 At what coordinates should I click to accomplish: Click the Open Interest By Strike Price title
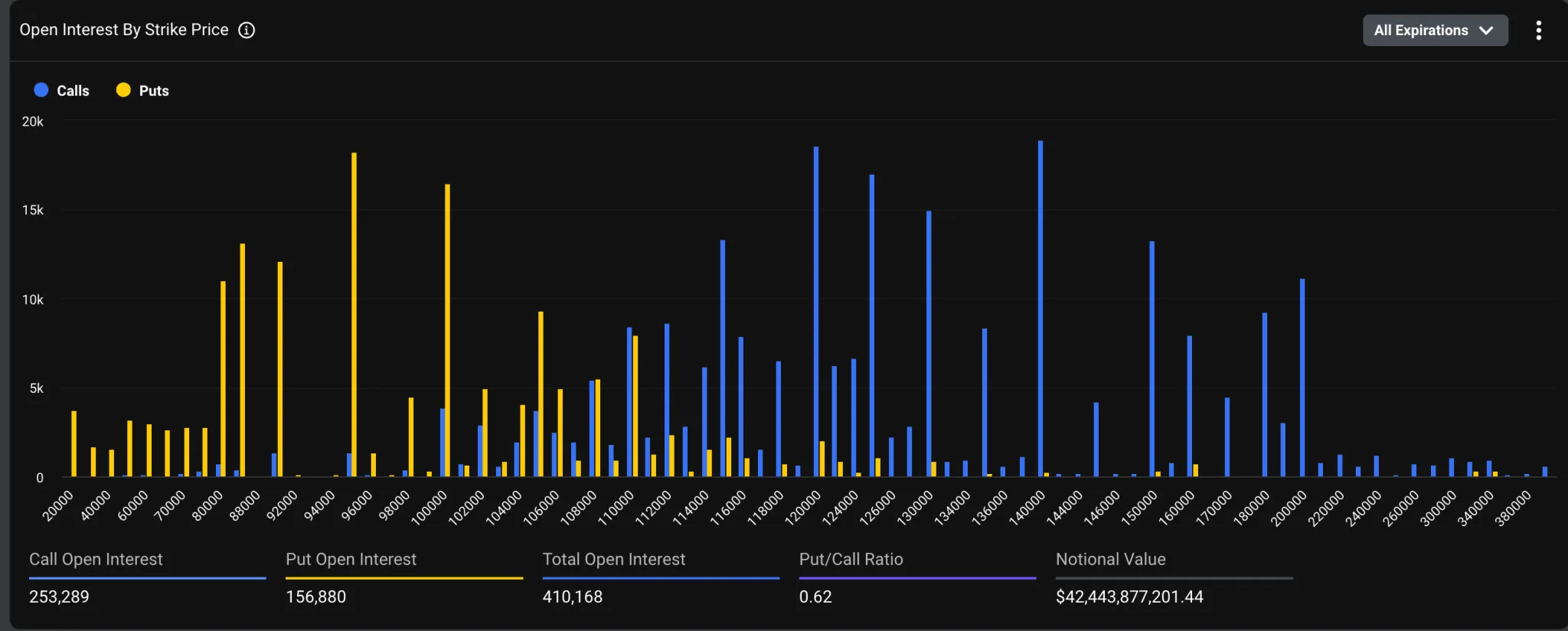pyautogui.click(x=124, y=30)
